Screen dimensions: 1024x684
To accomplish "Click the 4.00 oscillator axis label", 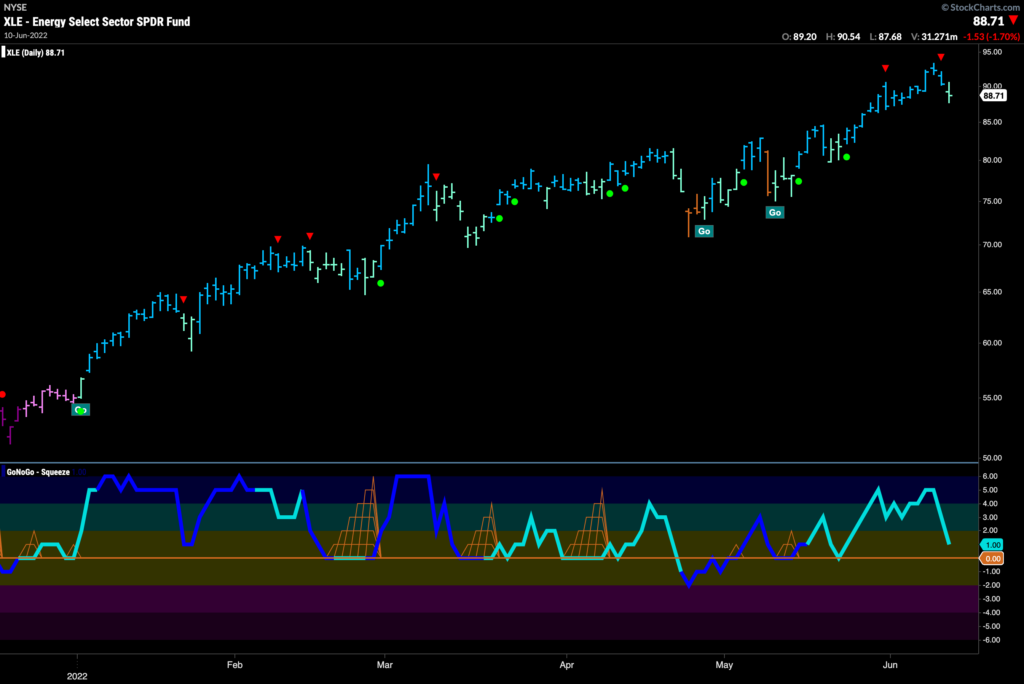I will click(x=990, y=504).
